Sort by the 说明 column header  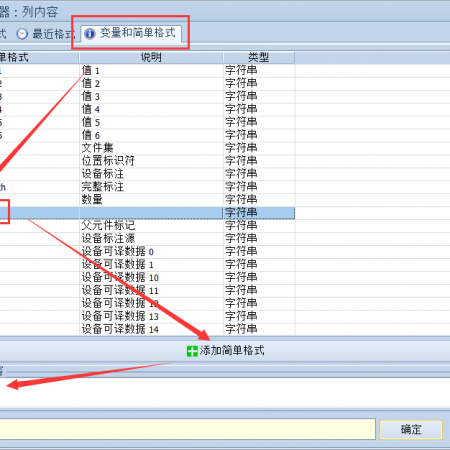[151, 57]
